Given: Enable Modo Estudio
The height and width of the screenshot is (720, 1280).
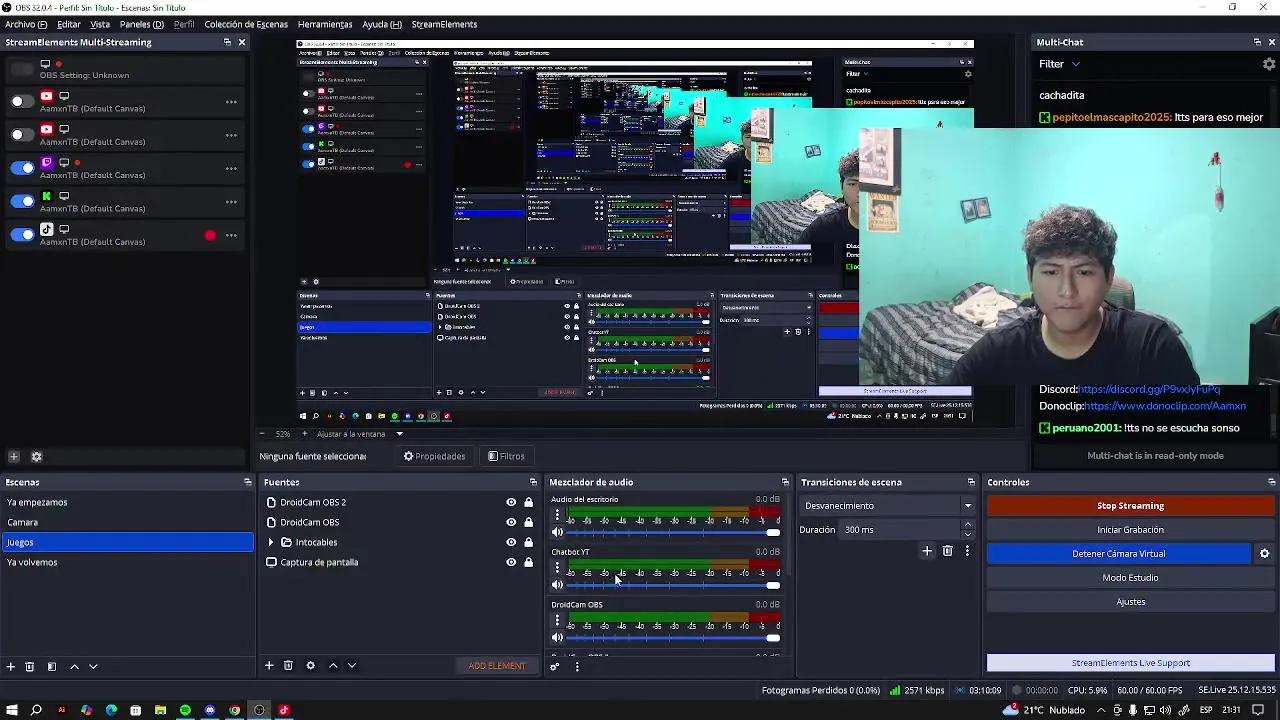Looking at the screenshot, I should [1130, 578].
